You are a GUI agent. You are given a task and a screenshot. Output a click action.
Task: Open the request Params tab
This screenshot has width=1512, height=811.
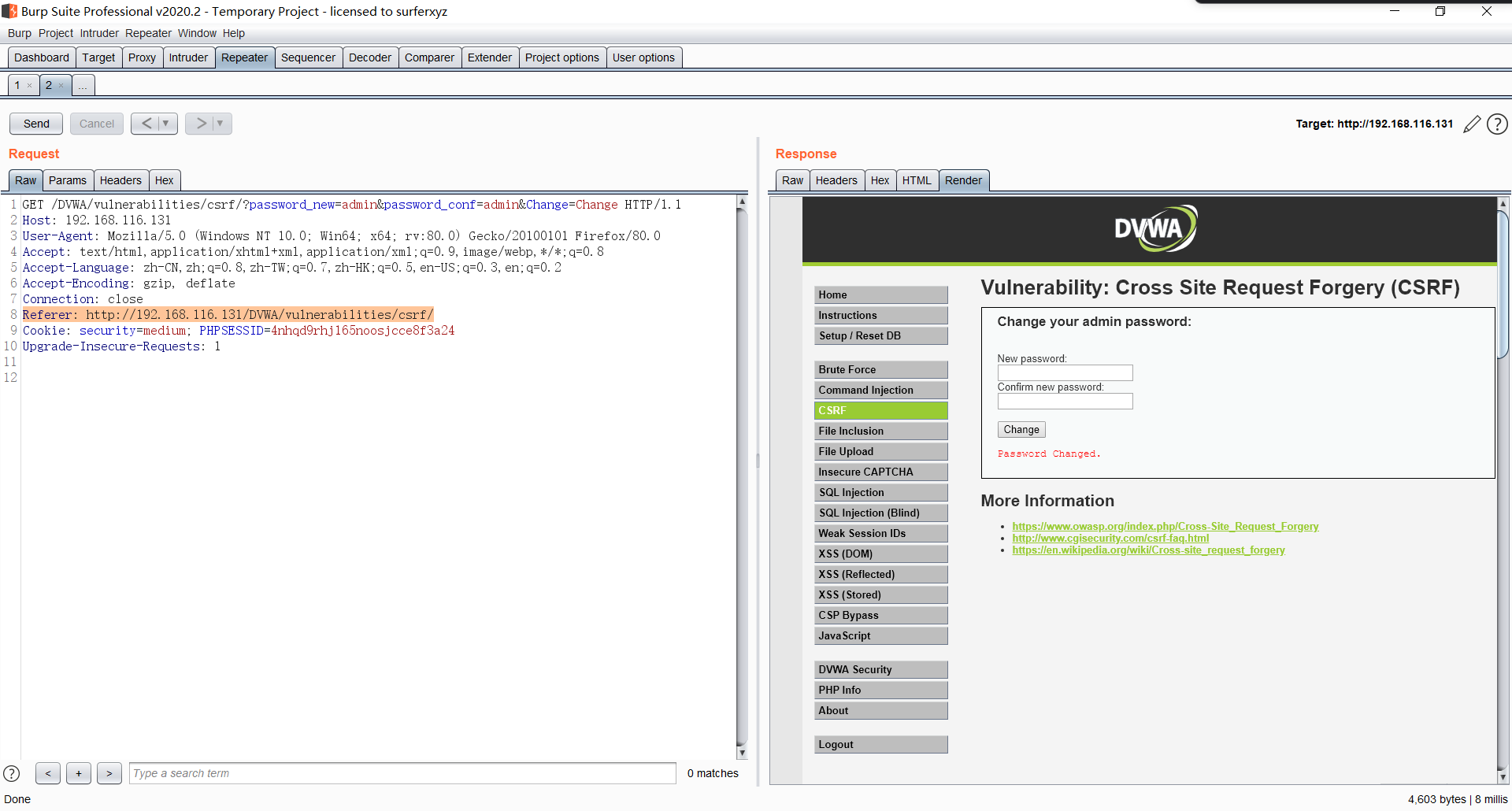click(68, 180)
